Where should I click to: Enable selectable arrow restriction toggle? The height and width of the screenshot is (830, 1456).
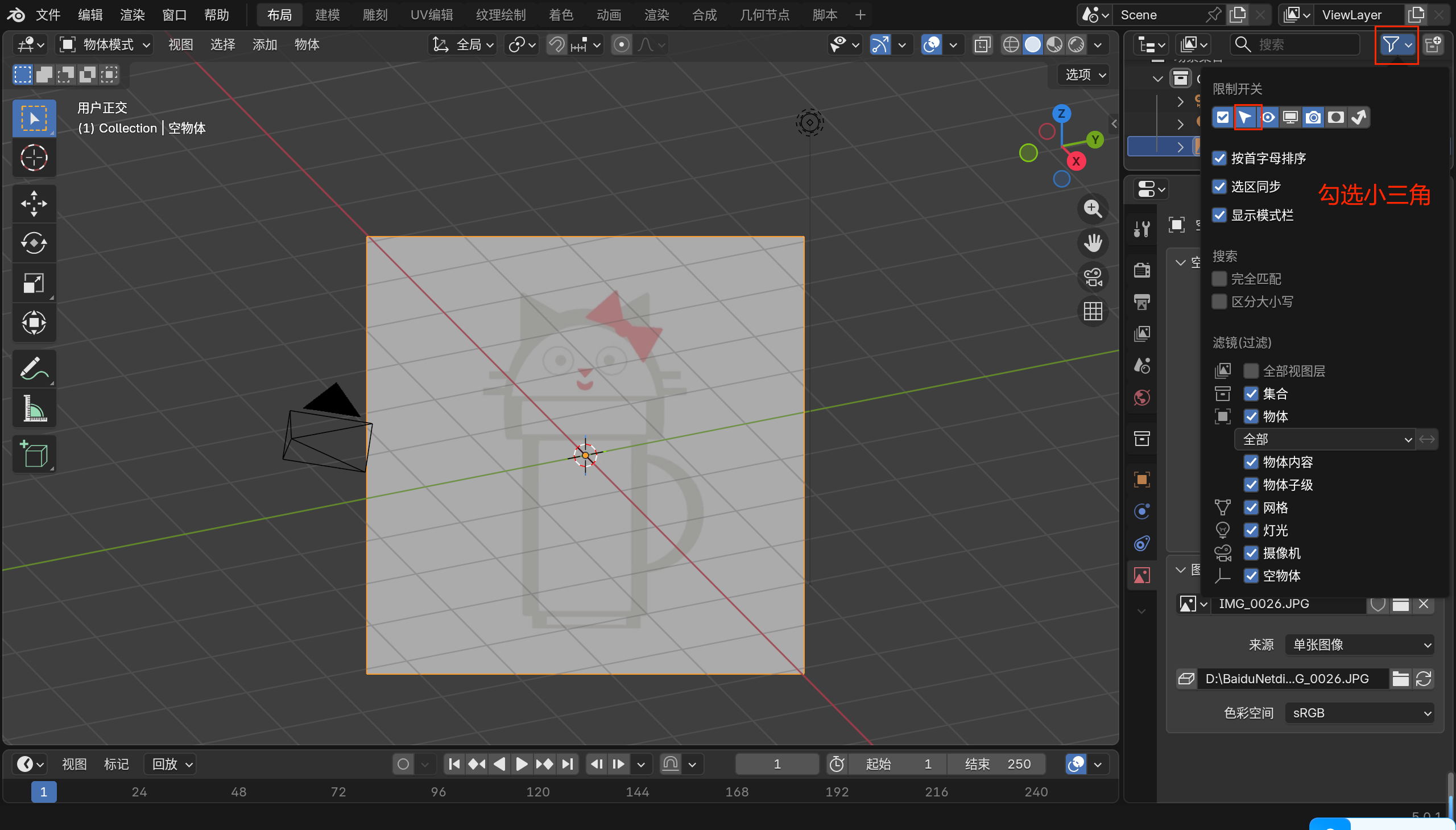click(1246, 117)
